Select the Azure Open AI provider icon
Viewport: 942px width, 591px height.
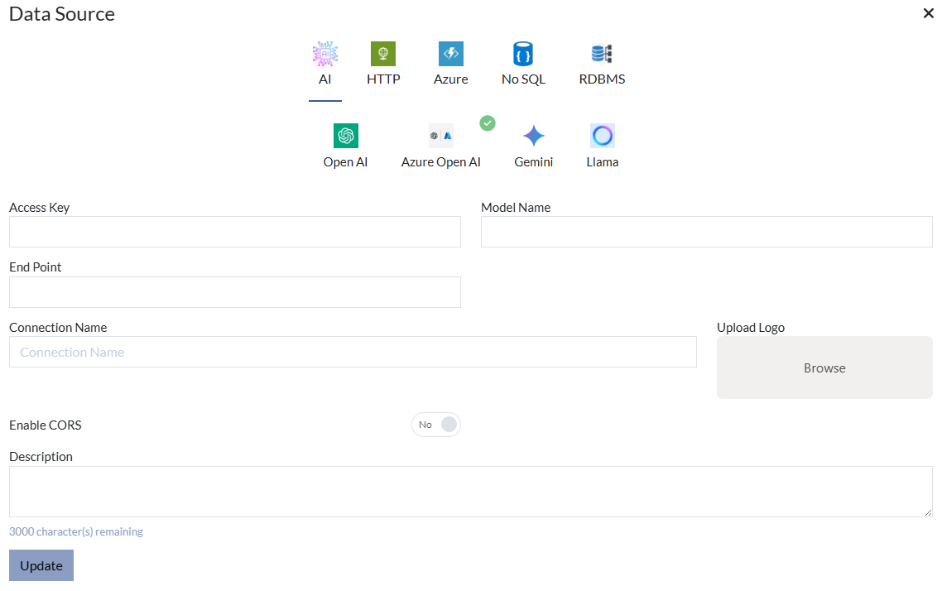click(441, 136)
